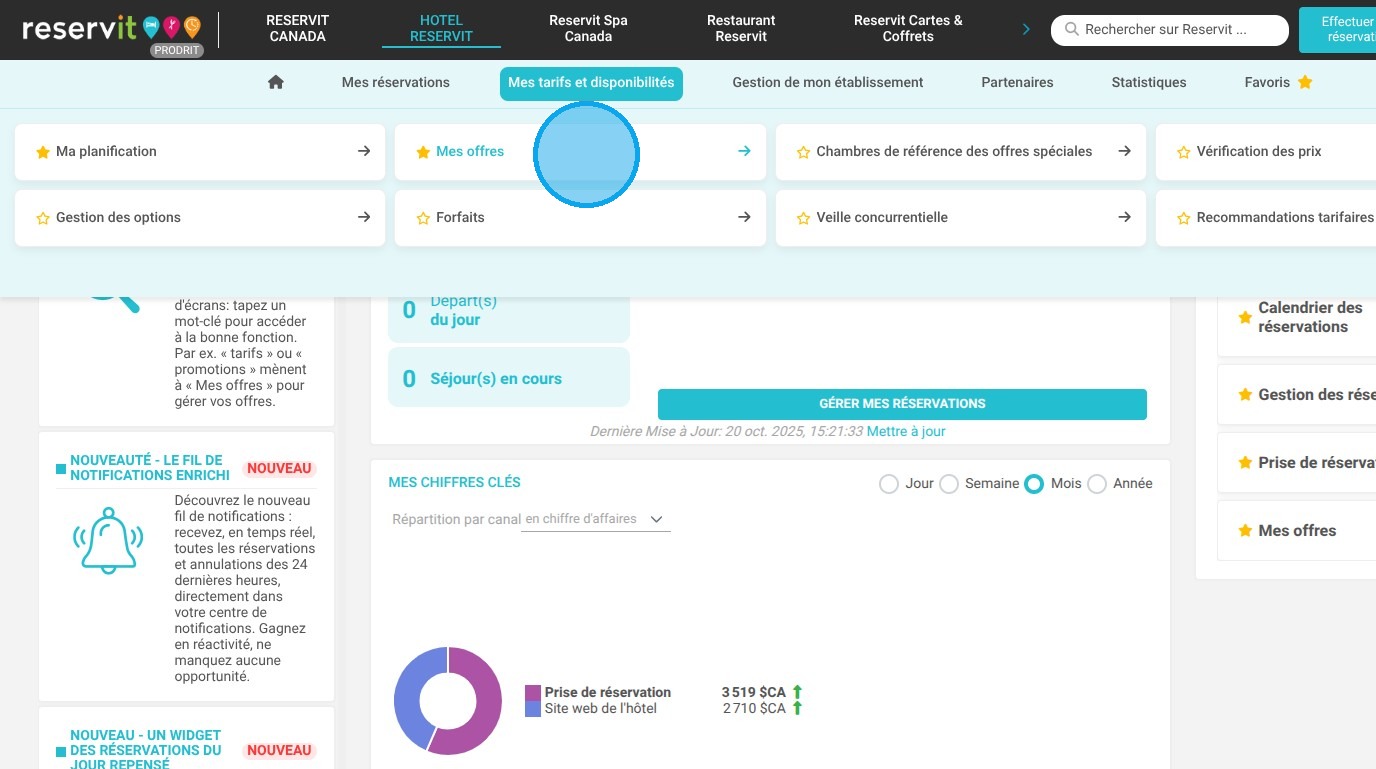1376x769 pixels.
Task: Click star beside Mes offres in favorites sidebar
Action: [1245, 531]
